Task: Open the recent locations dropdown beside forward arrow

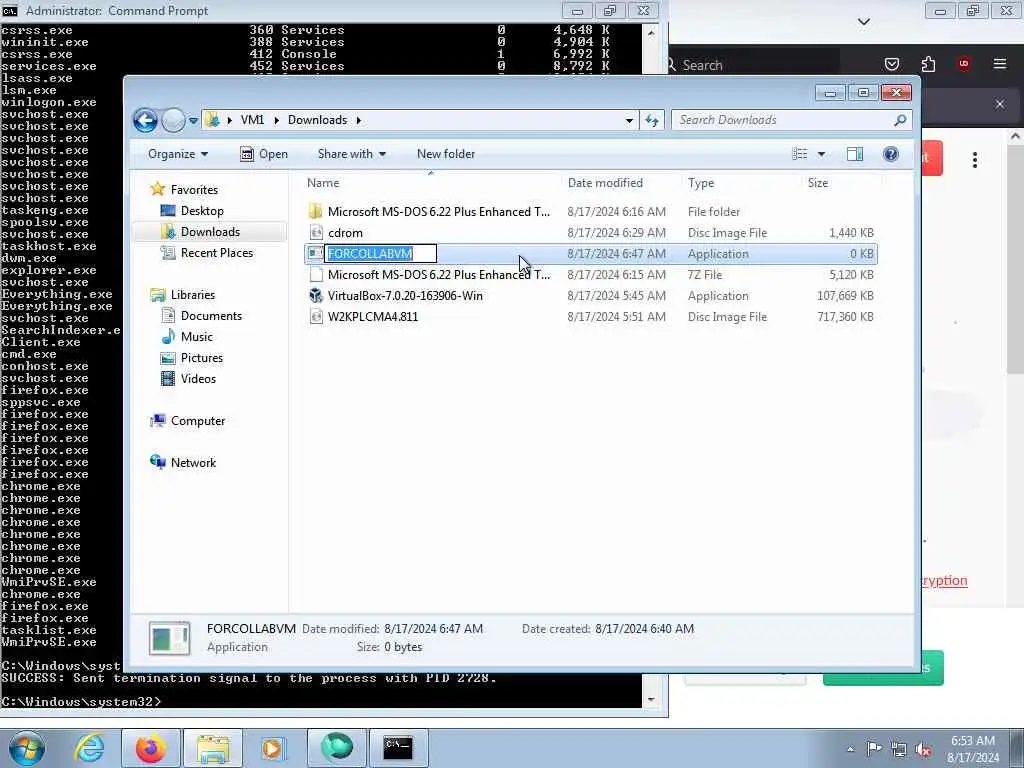Action: coord(193,120)
